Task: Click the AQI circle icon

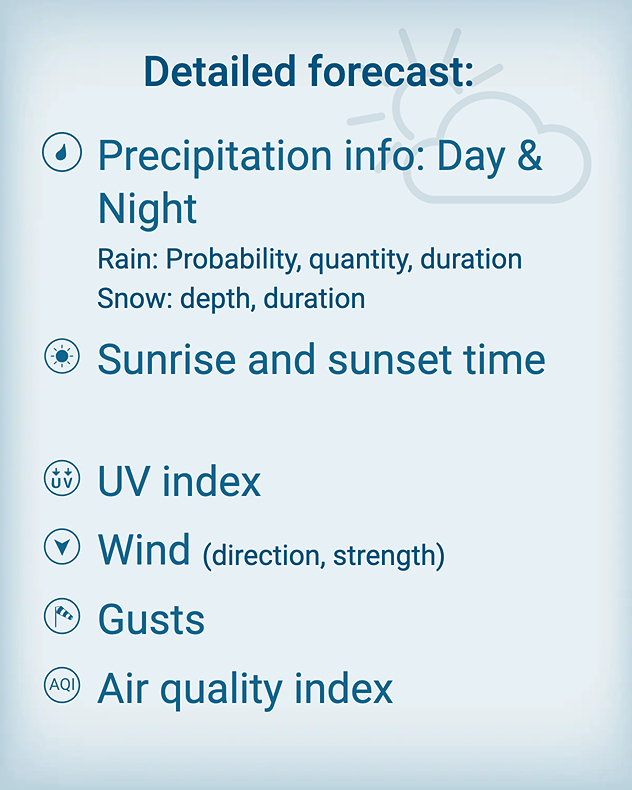Action: [62, 686]
